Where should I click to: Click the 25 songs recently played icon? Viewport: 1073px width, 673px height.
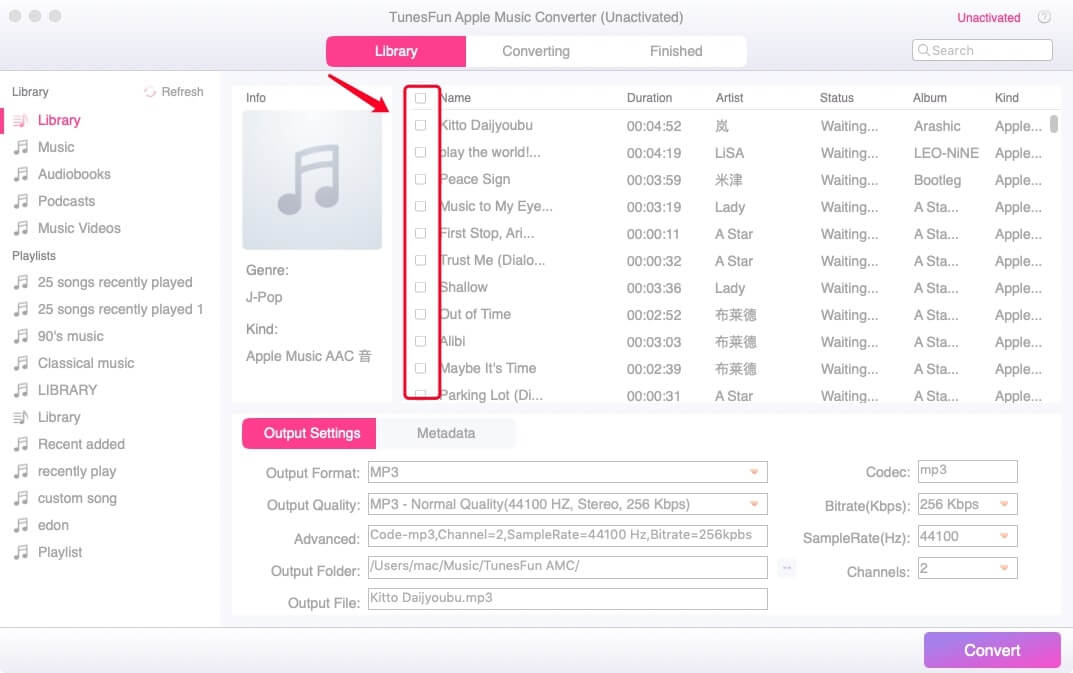pos(21,282)
